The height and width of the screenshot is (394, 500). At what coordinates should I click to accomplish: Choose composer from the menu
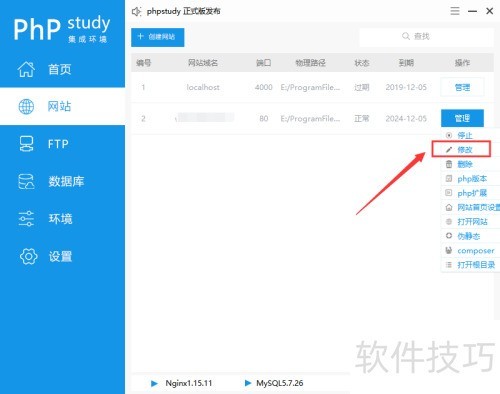470,250
